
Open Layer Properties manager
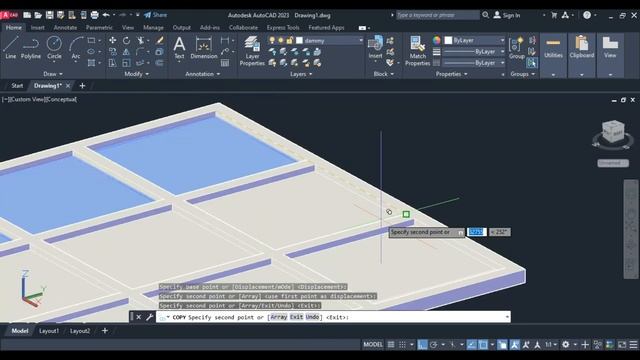(x=252, y=51)
